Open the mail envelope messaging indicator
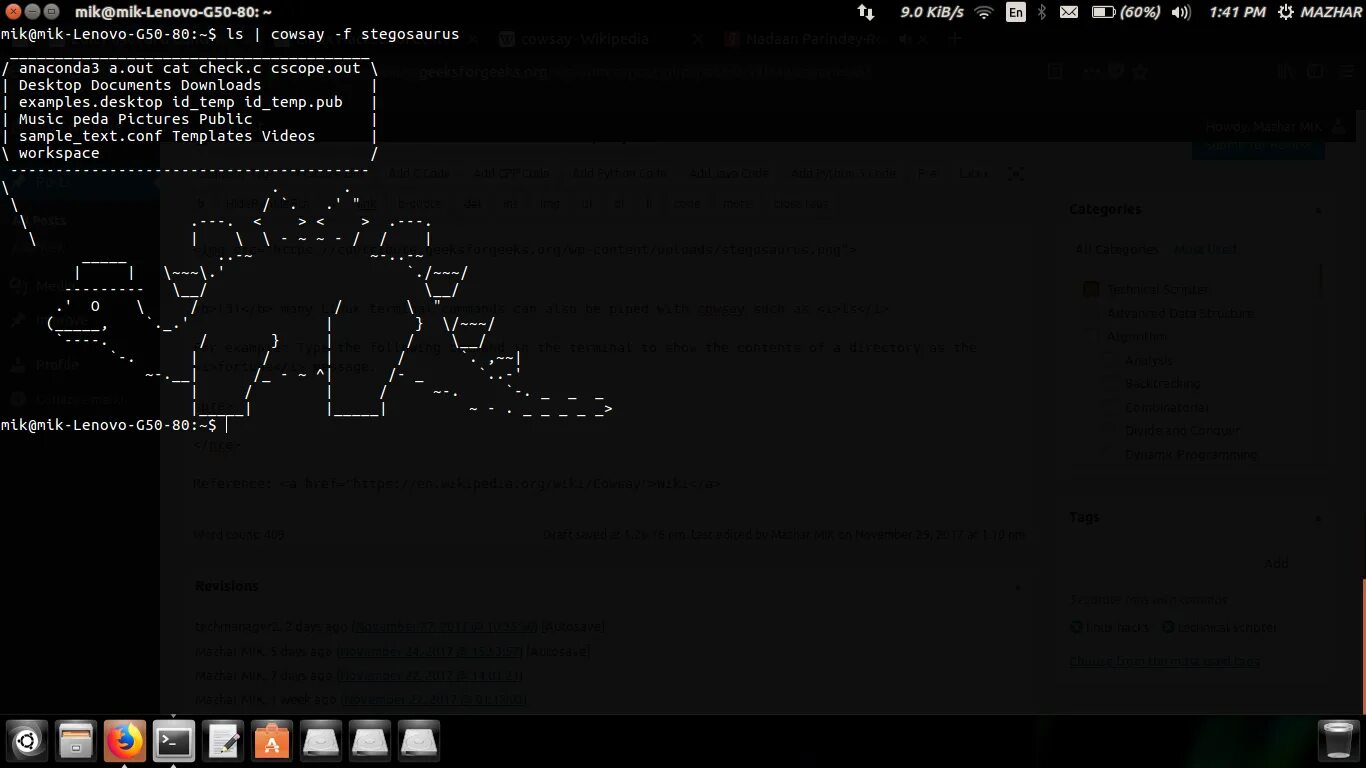The image size is (1366, 768). pos(1069,12)
